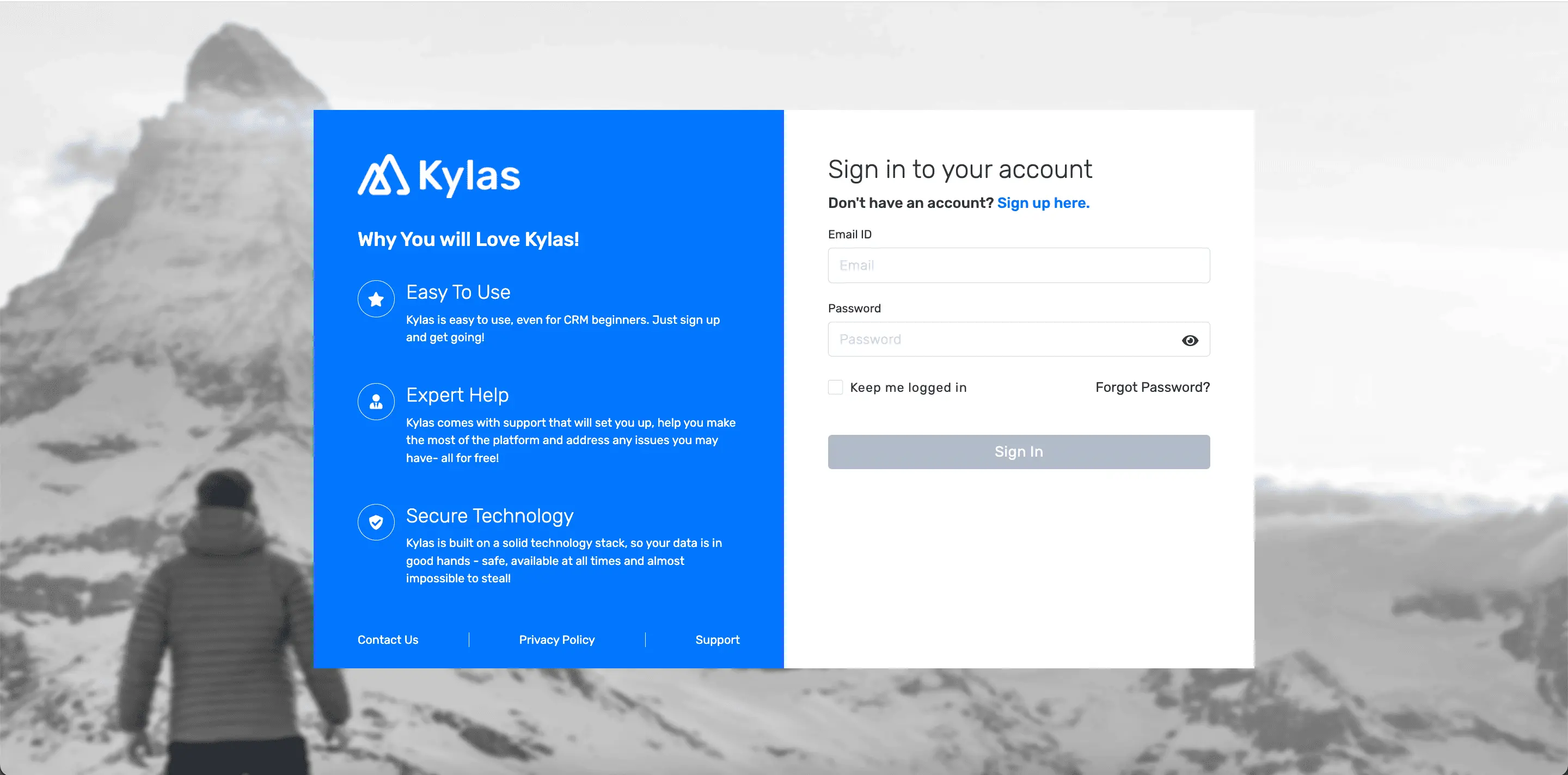Open the Support footer link
This screenshot has width=1568, height=775.
pos(717,640)
